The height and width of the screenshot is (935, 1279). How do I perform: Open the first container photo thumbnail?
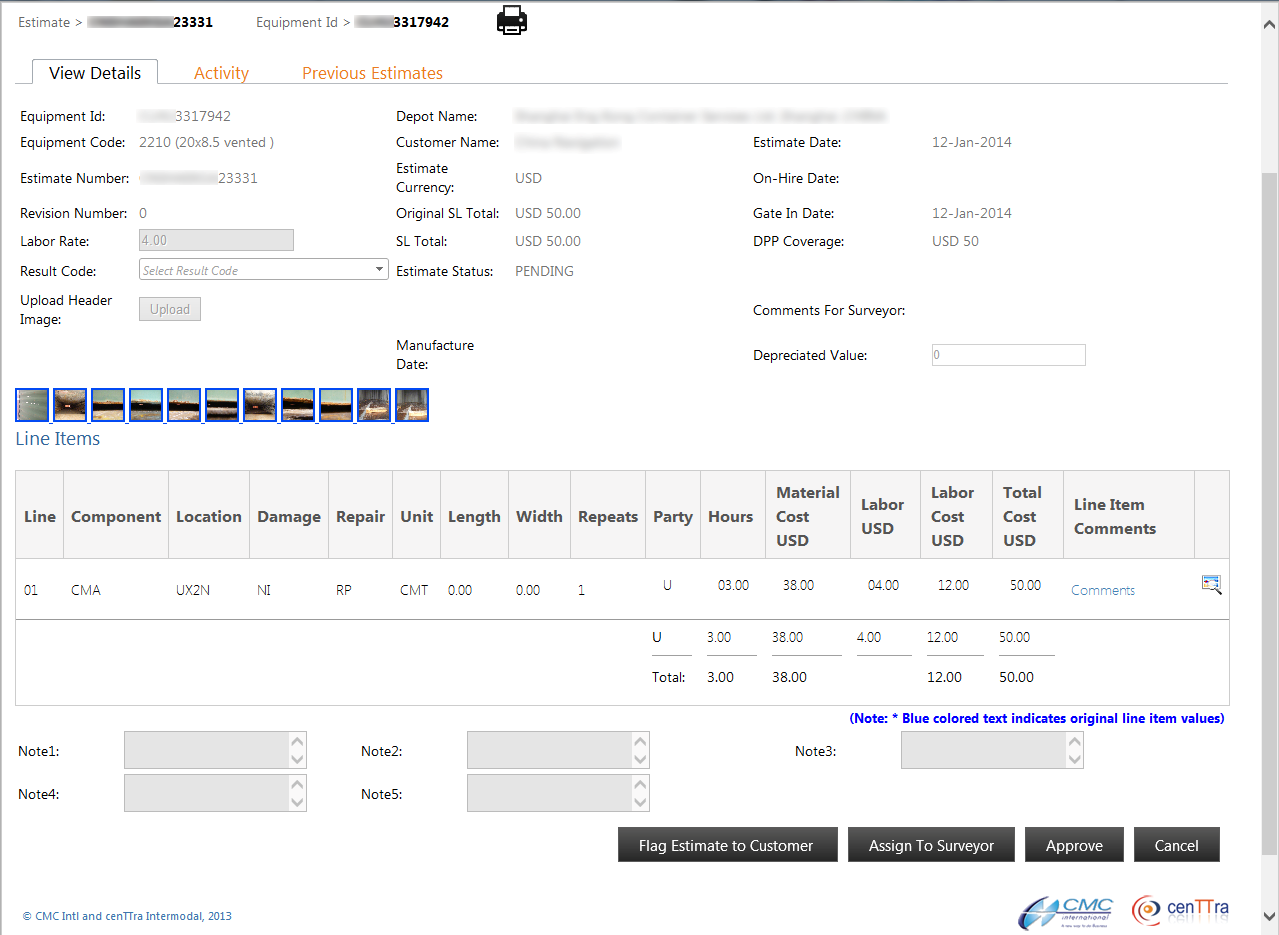[31, 404]
